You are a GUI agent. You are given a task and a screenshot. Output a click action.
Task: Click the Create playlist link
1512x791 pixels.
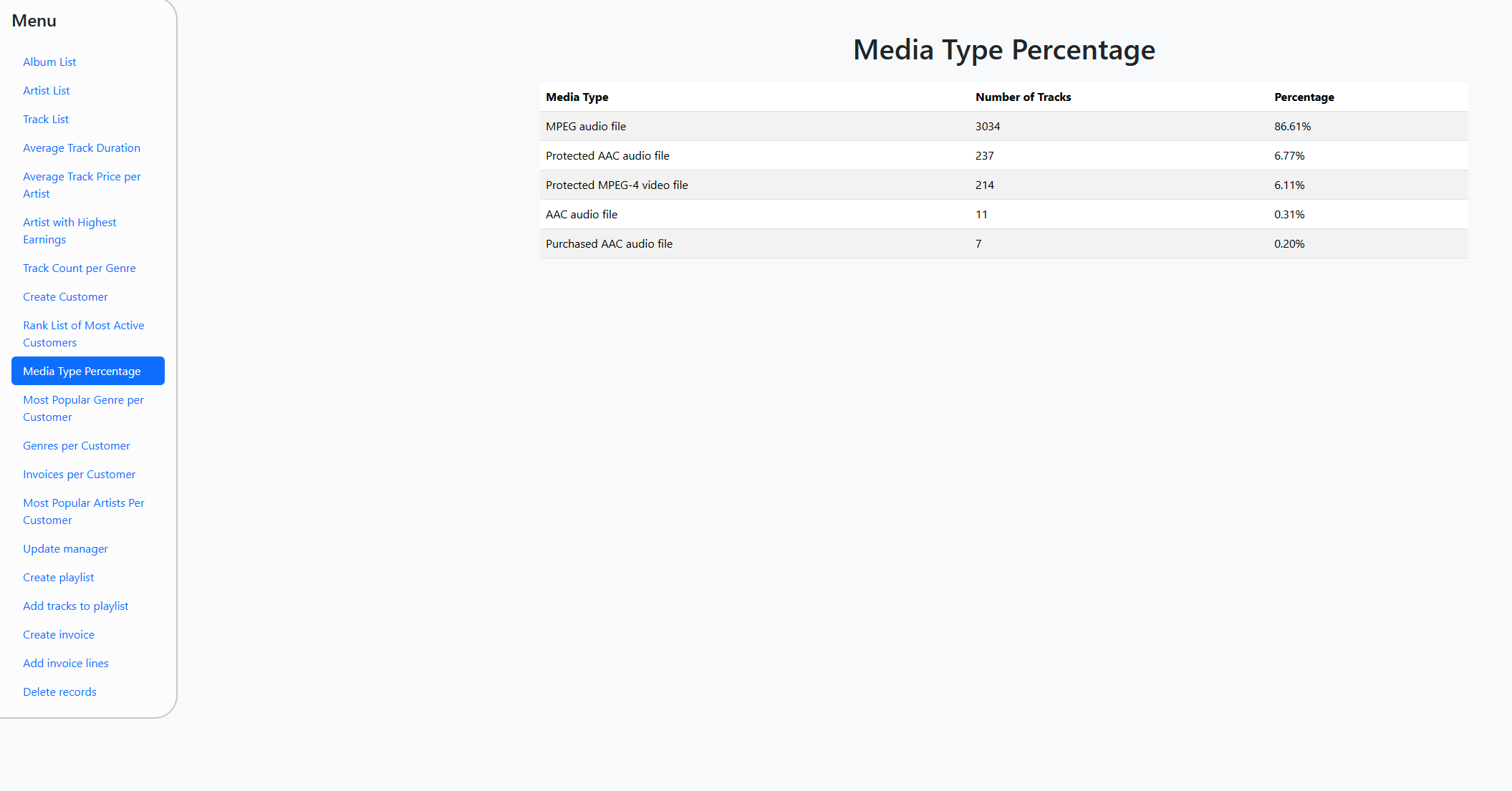click(x=58, y=578)
